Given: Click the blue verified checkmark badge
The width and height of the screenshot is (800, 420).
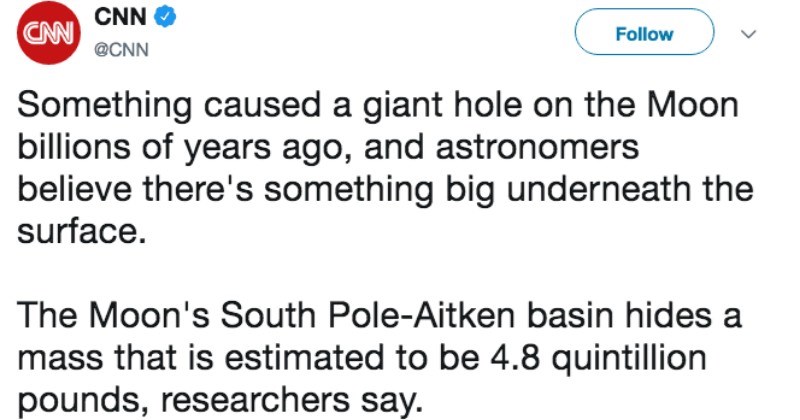Looking at the screenshot, I should 165,17.
